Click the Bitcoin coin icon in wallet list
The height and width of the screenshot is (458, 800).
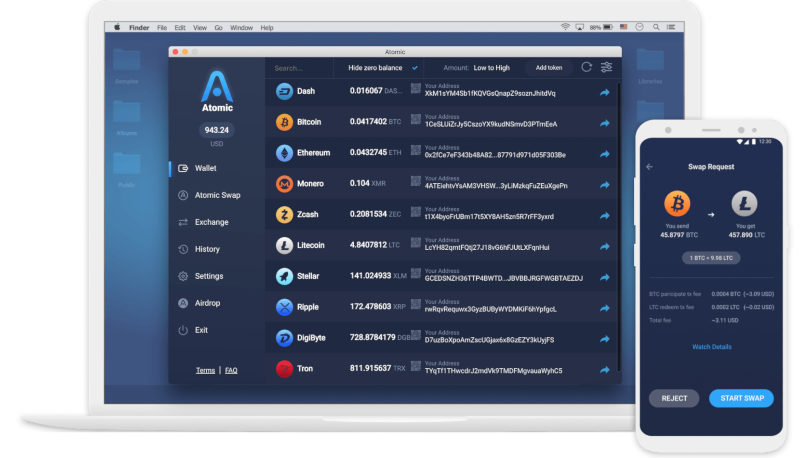pyautogui.click(x=284, y=122)
